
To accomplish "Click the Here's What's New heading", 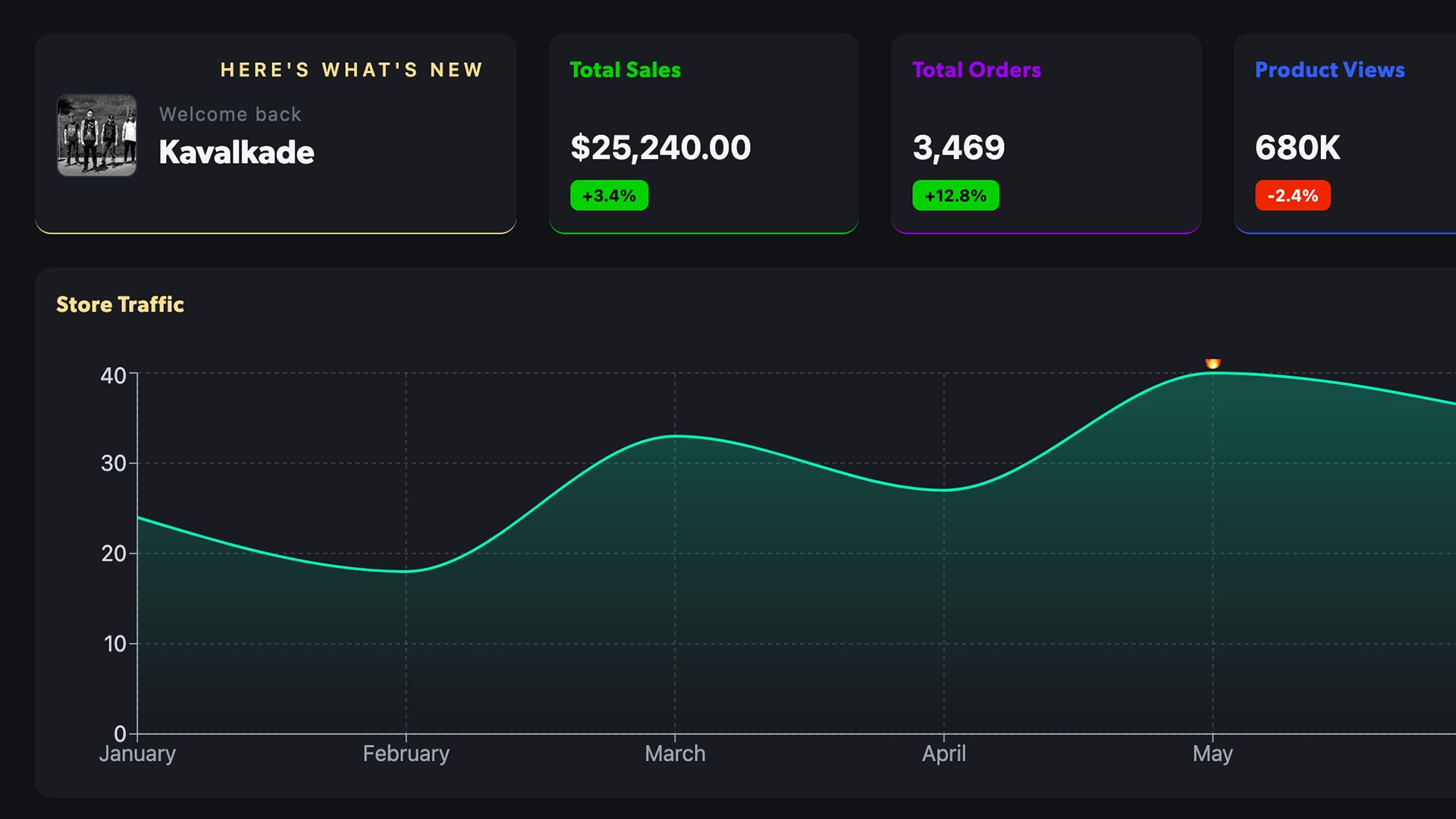I will point(352,70).
